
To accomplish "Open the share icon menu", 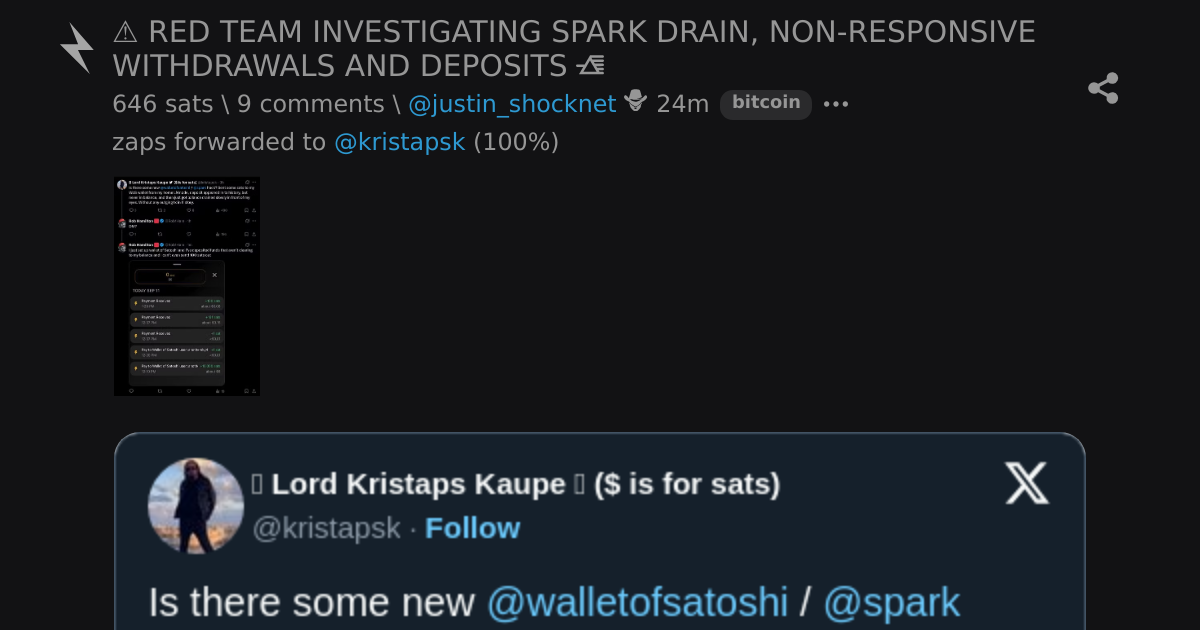I will [1103, 88].
